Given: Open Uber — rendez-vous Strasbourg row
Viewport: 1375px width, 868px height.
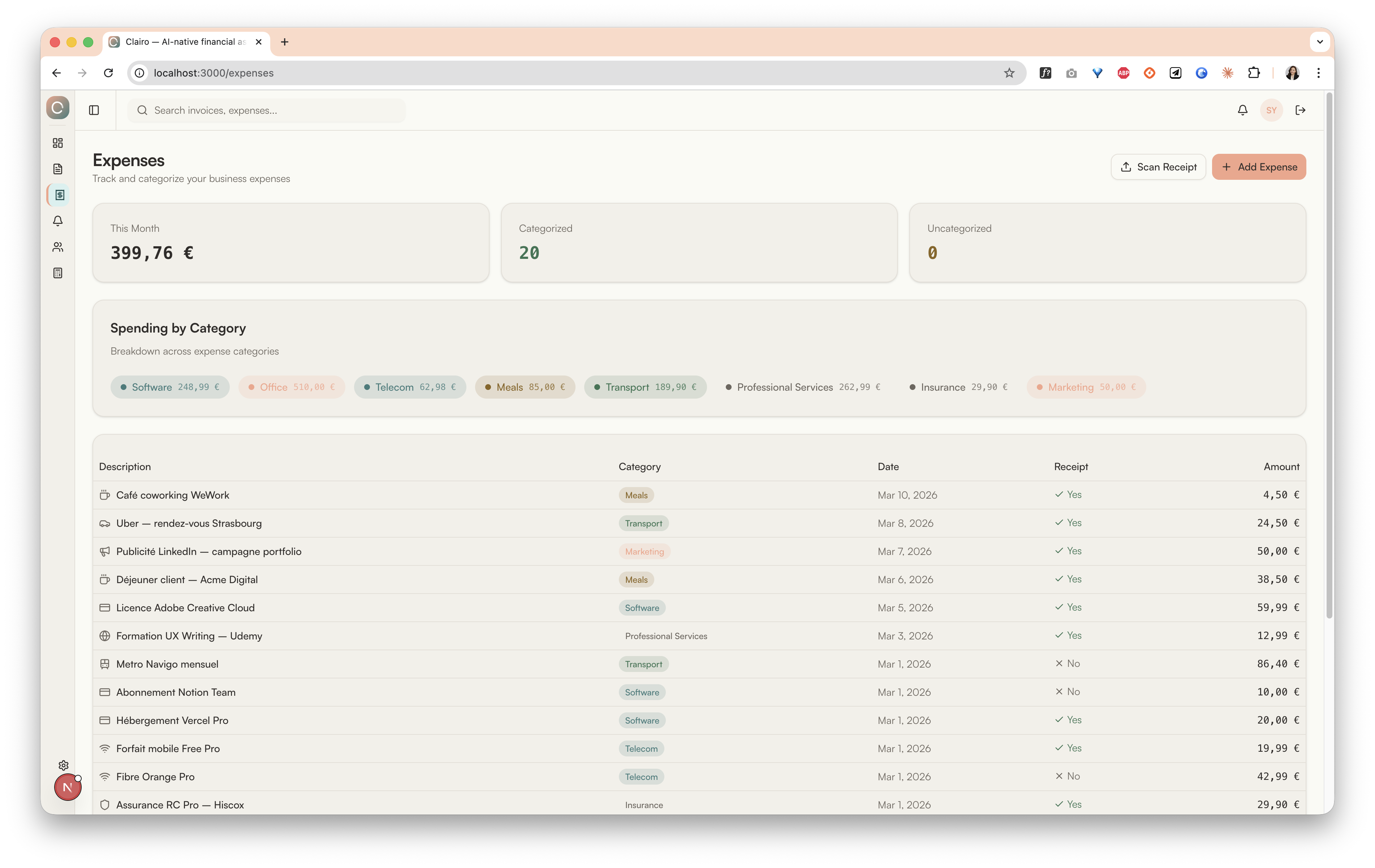Looking at the screenshot, I should point(699,523).
